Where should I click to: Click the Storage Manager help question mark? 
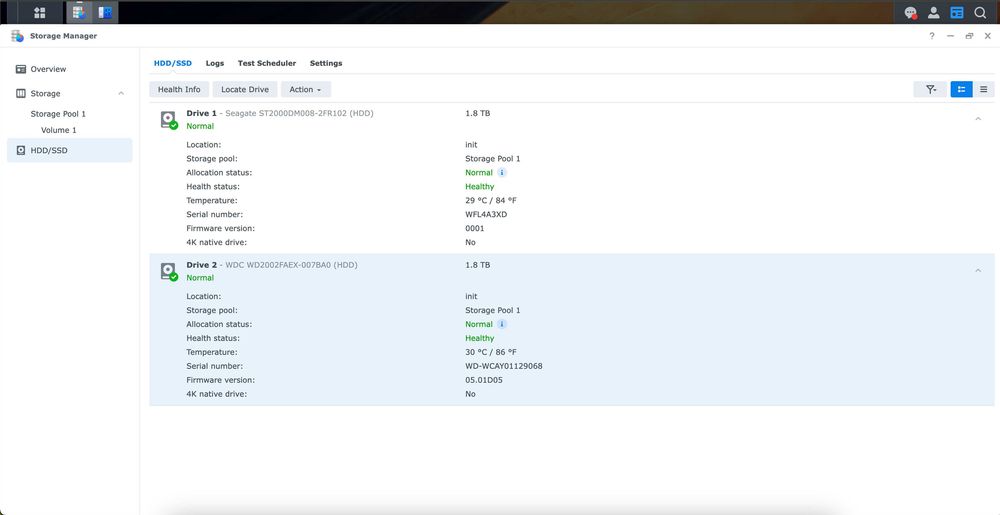tap(932, 36)
